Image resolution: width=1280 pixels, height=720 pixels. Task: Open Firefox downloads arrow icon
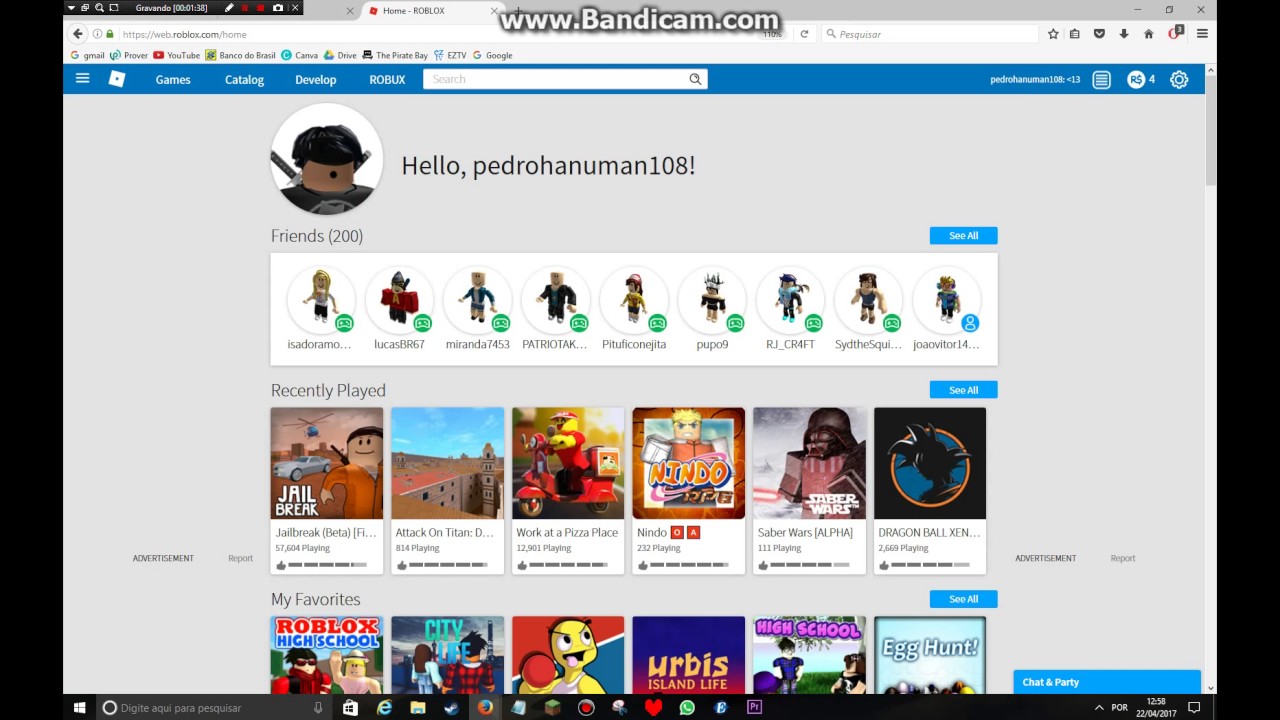[x=1124, y=34]
